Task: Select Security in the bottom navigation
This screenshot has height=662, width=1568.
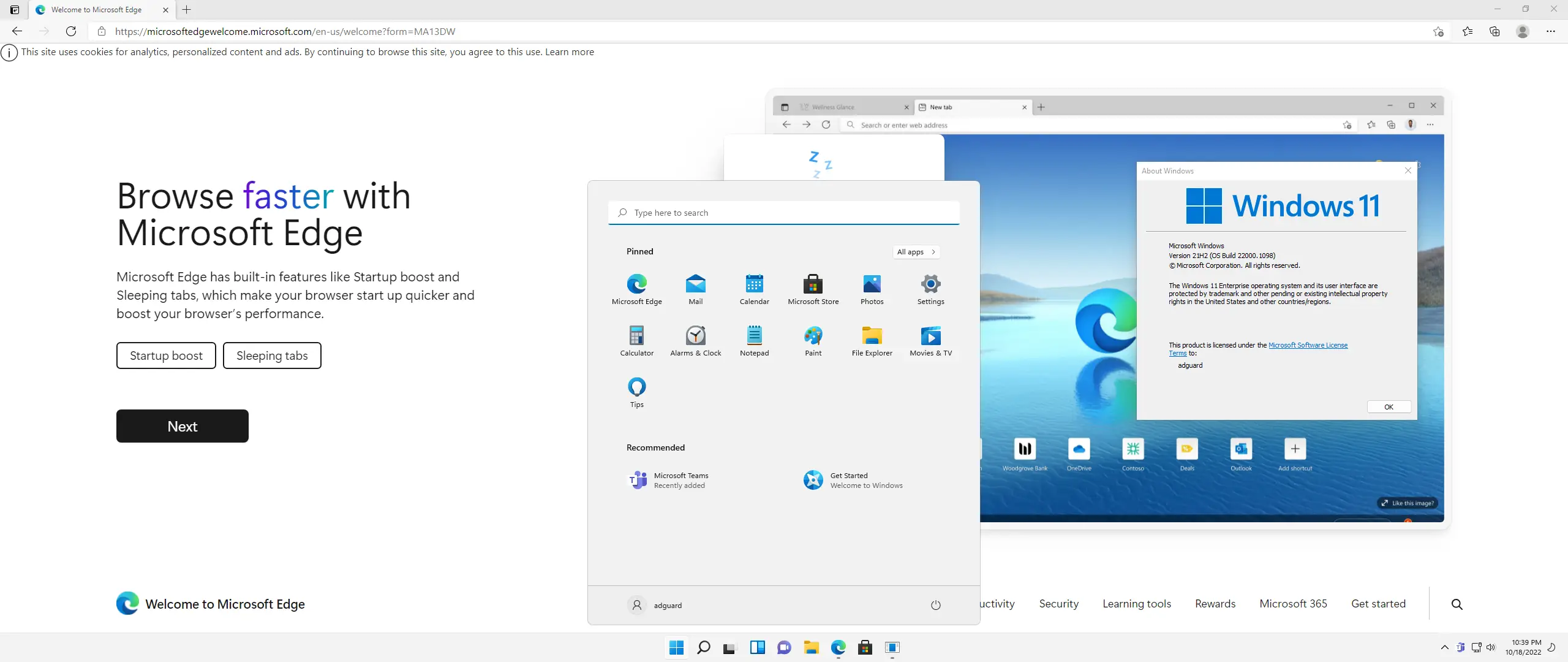Action: [1059, 603]
